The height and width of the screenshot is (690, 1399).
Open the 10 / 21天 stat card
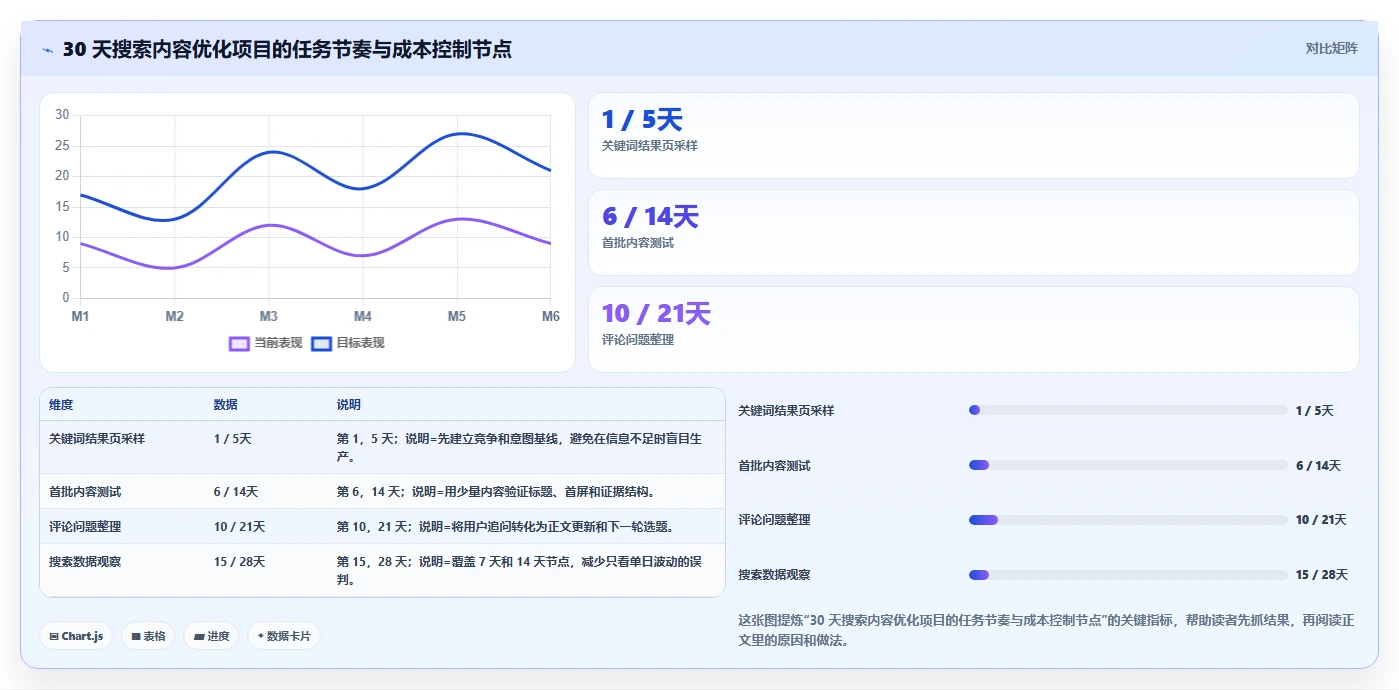pyautogui.click(x=974, y=330)
